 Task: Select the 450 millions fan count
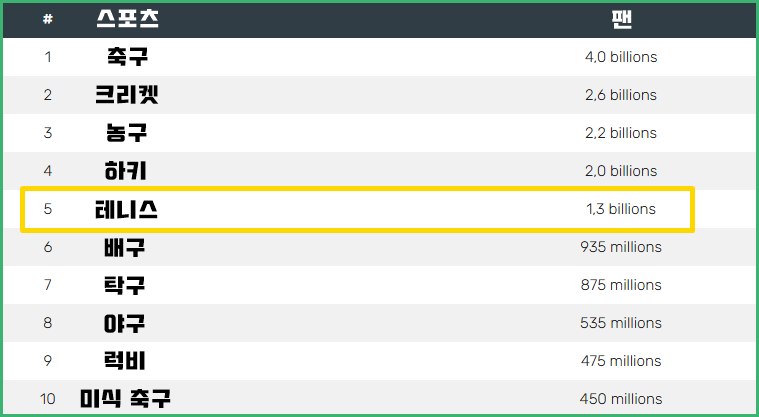click(621, 399)
